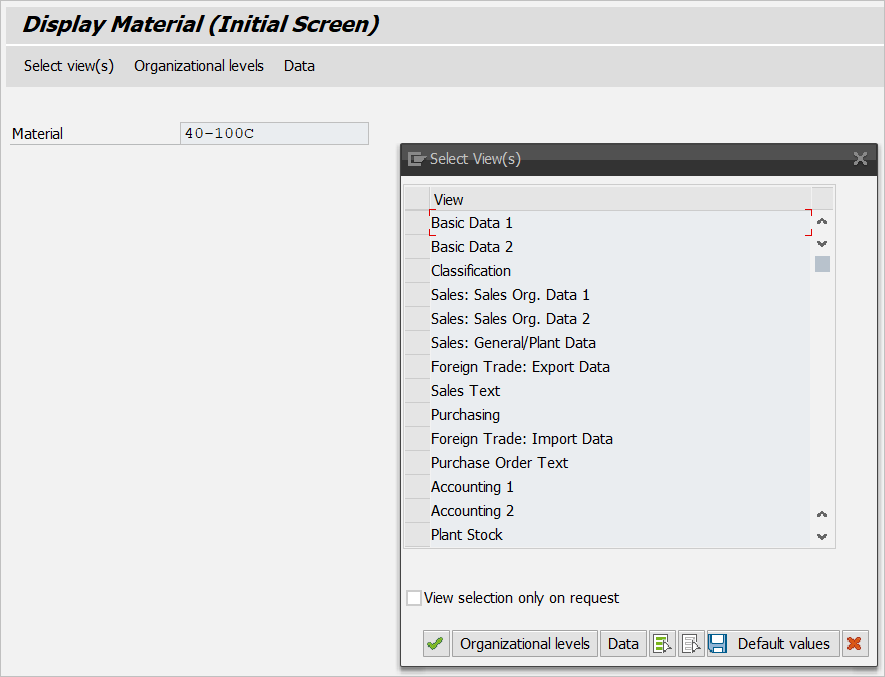Close the Select View(s) popup window
This screenshot has width=885, height=677.
click(860, 159)
